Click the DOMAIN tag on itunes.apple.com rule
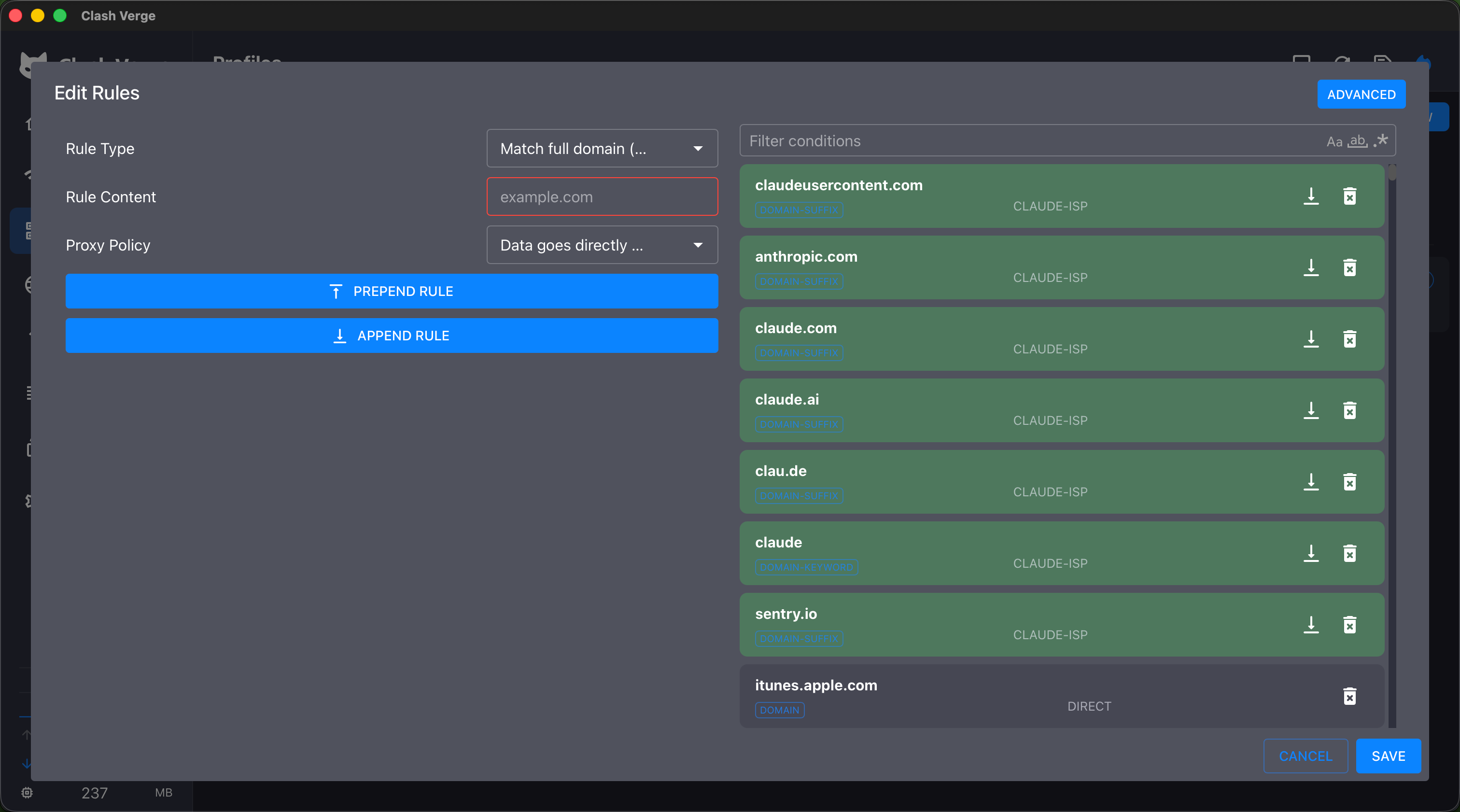The height and width of the screenshot is (812, 1460). tap(779, 710)
